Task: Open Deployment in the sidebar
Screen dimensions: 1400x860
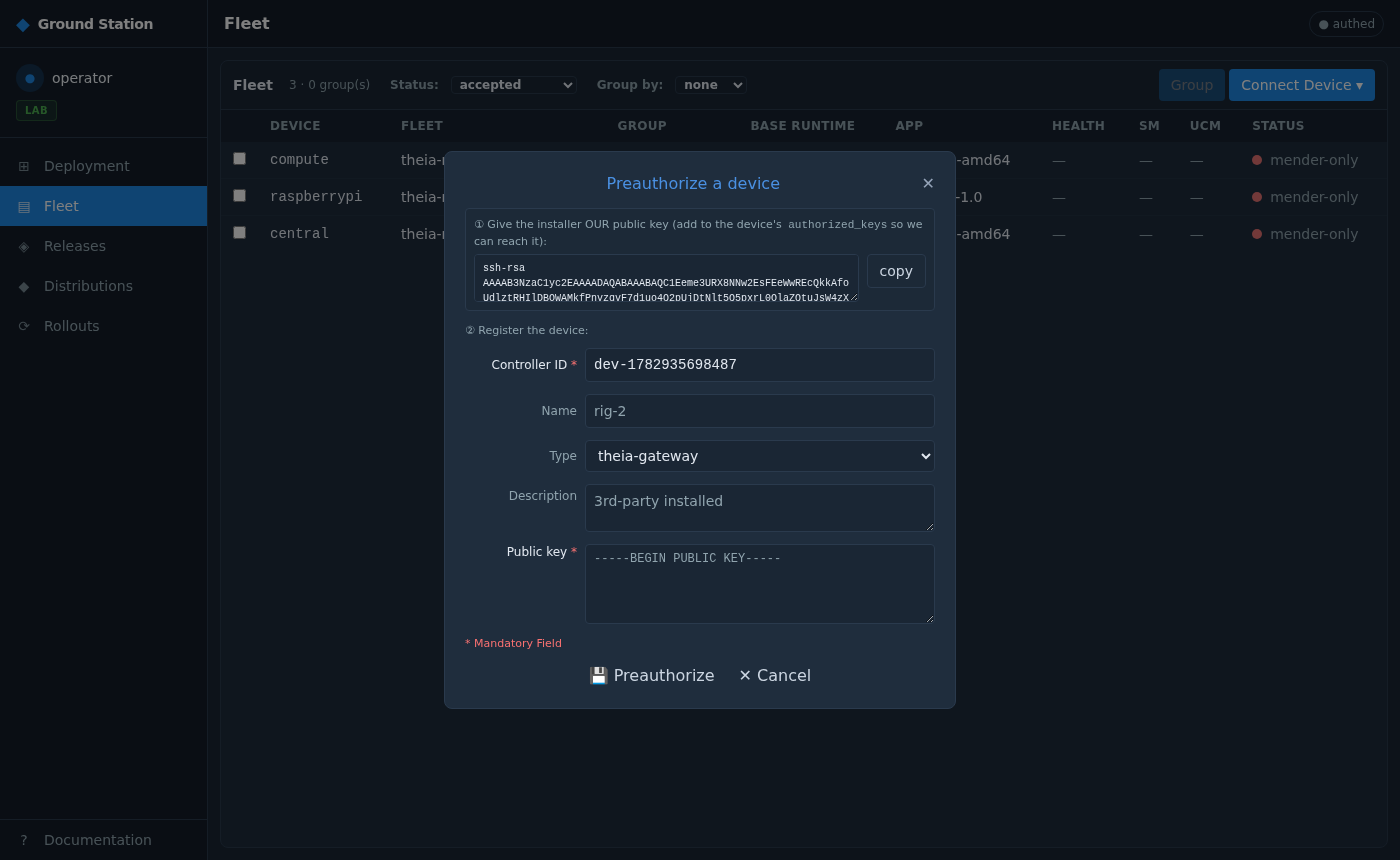Action: [x=104, y=166]
